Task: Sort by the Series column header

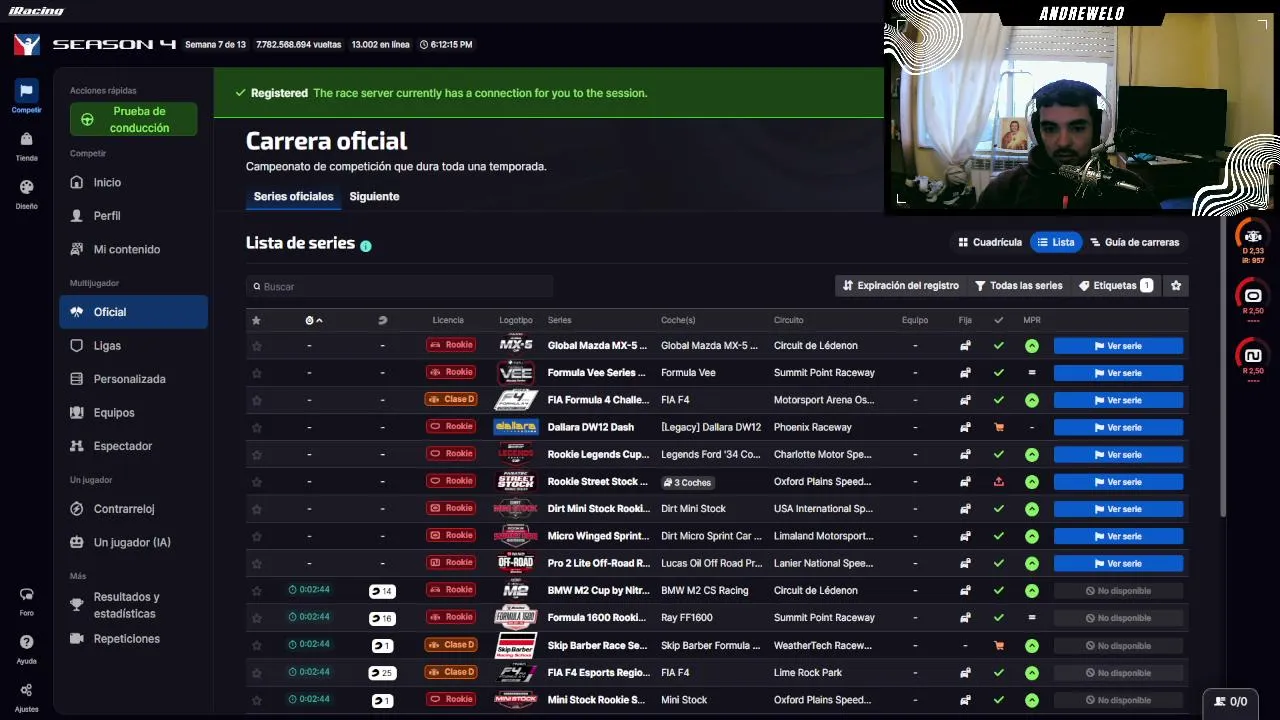Action: (x=560, y=320)
